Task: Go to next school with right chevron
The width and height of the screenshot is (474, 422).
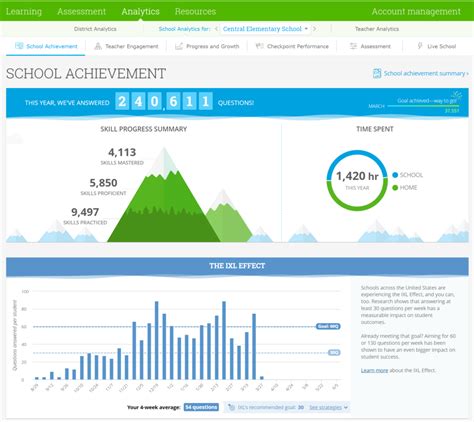Action: [315, 29]
